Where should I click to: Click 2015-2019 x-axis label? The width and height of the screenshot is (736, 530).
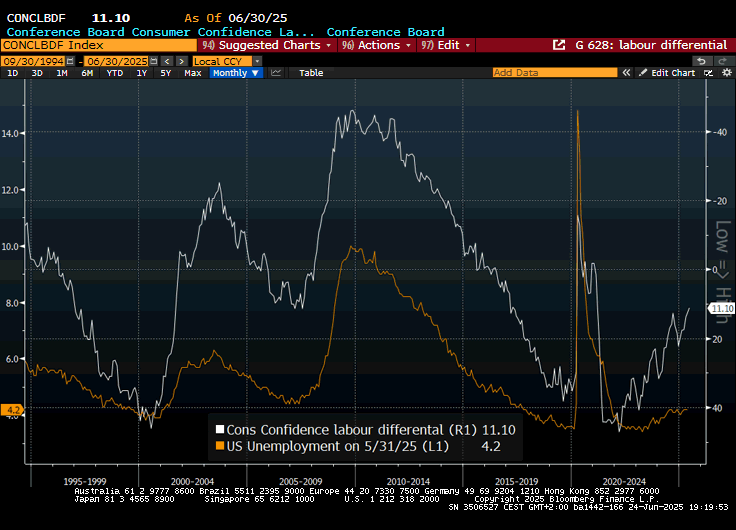[x=516, y=482]
